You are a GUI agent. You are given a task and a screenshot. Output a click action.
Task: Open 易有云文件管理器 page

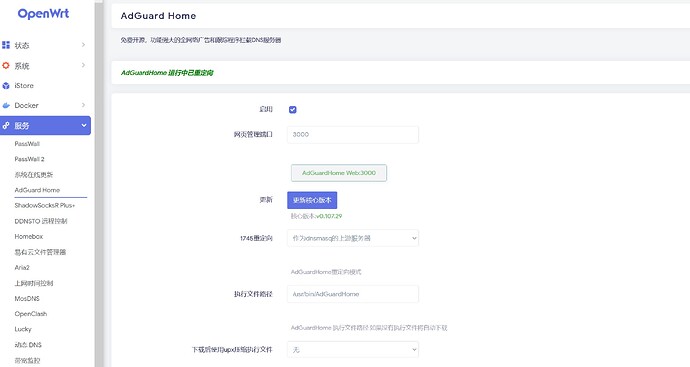tap(40, 252)
